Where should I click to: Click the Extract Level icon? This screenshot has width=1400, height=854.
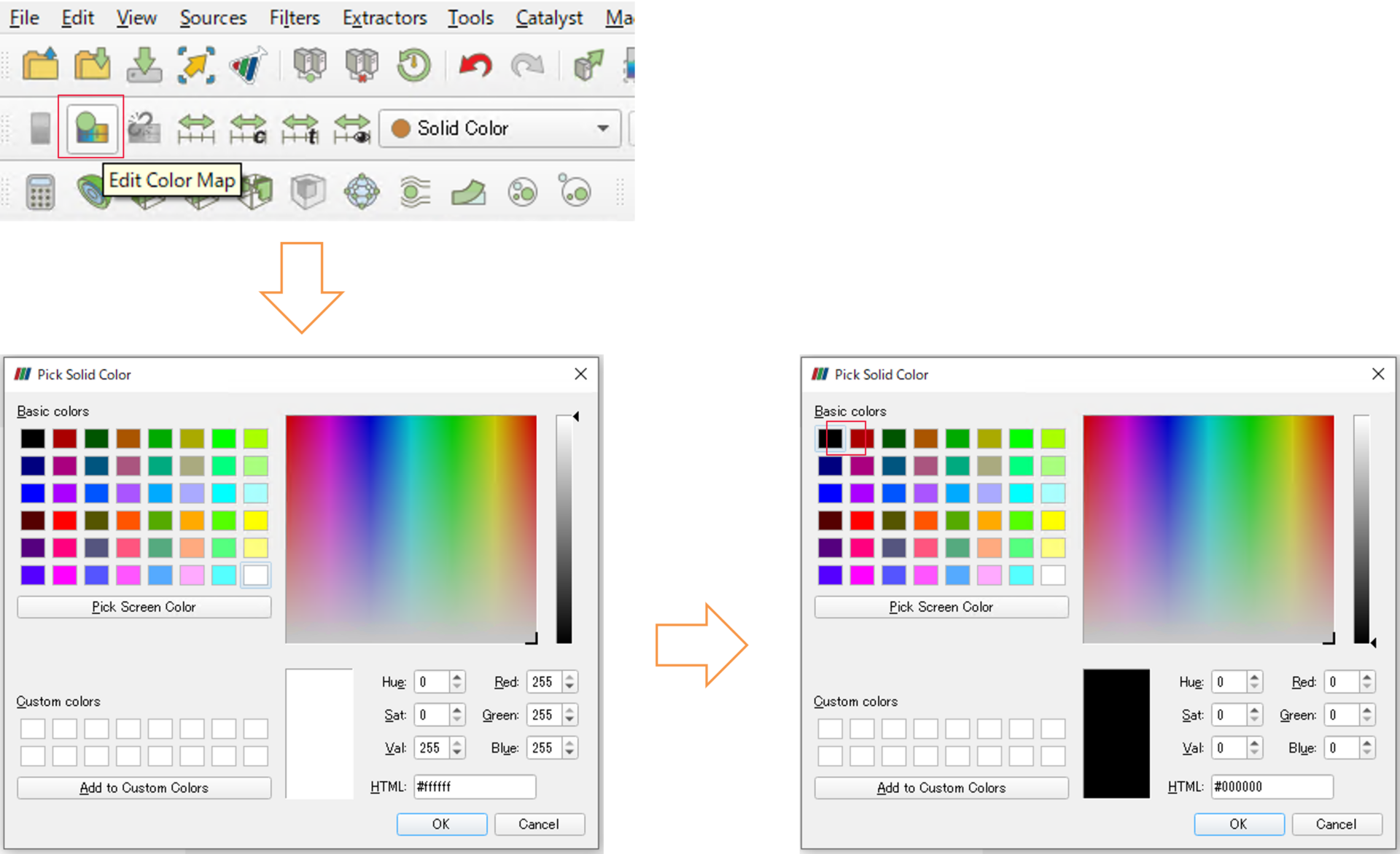575,190
